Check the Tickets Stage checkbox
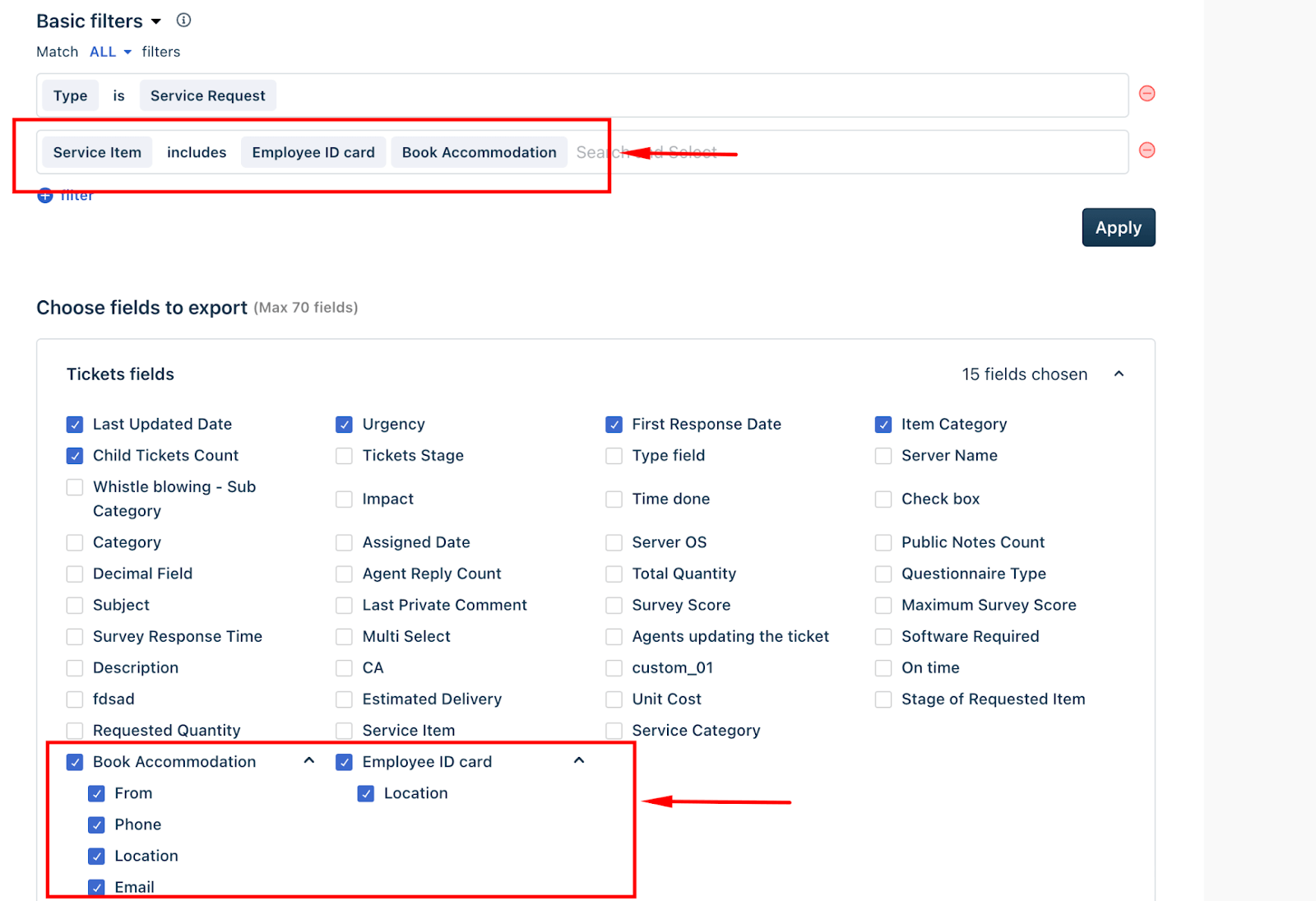 [344, 456]
